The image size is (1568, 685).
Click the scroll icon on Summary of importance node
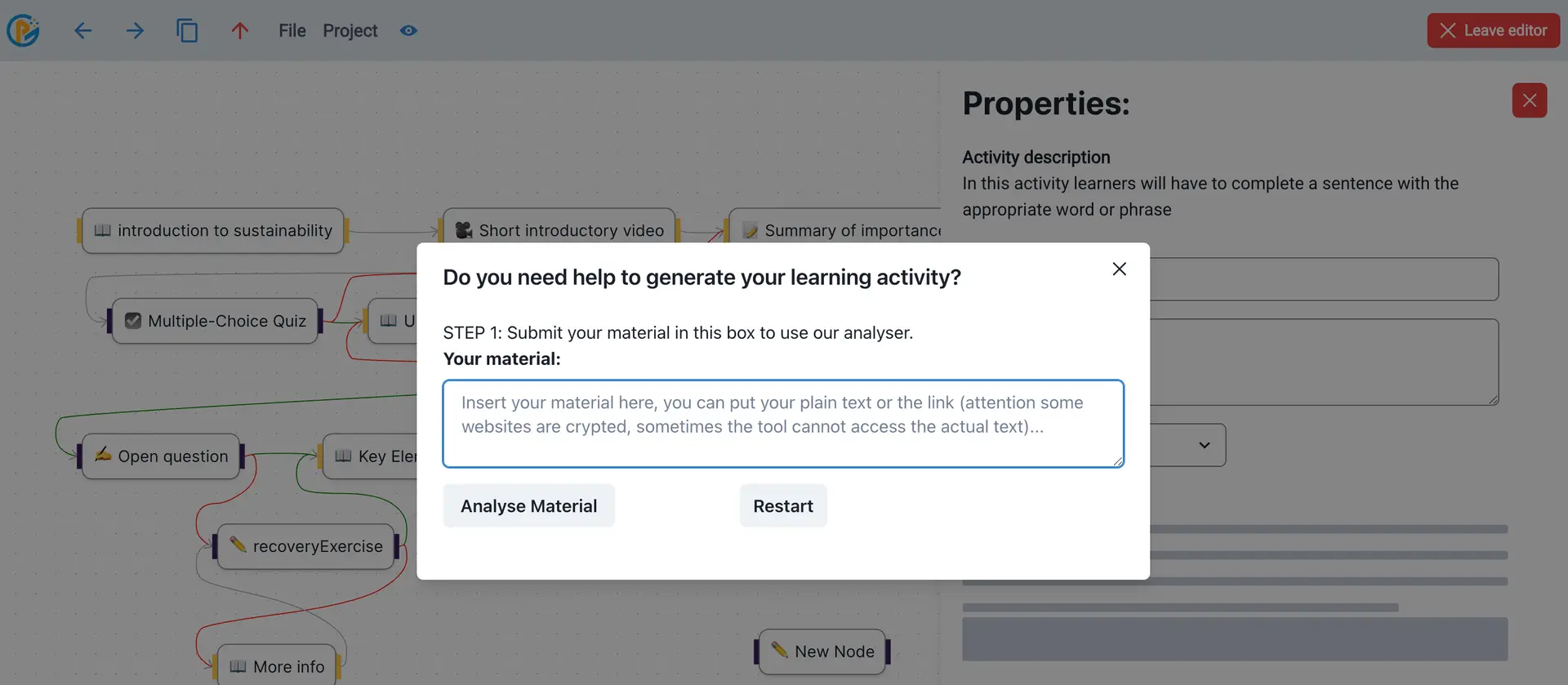[749, 230]
